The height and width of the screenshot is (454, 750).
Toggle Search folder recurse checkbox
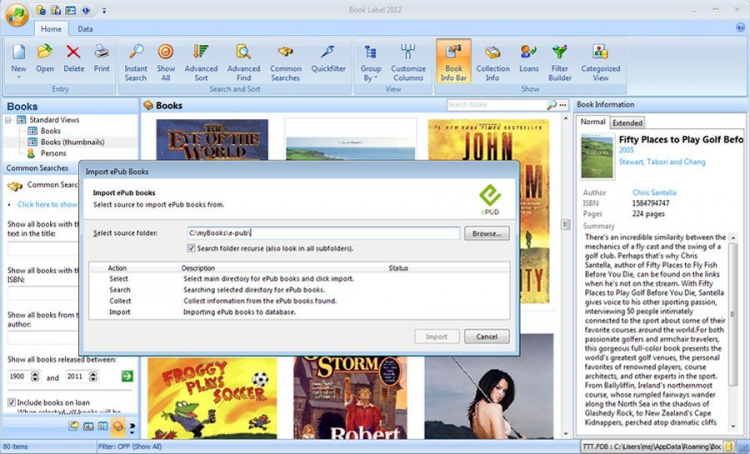[x=191, y=248]
